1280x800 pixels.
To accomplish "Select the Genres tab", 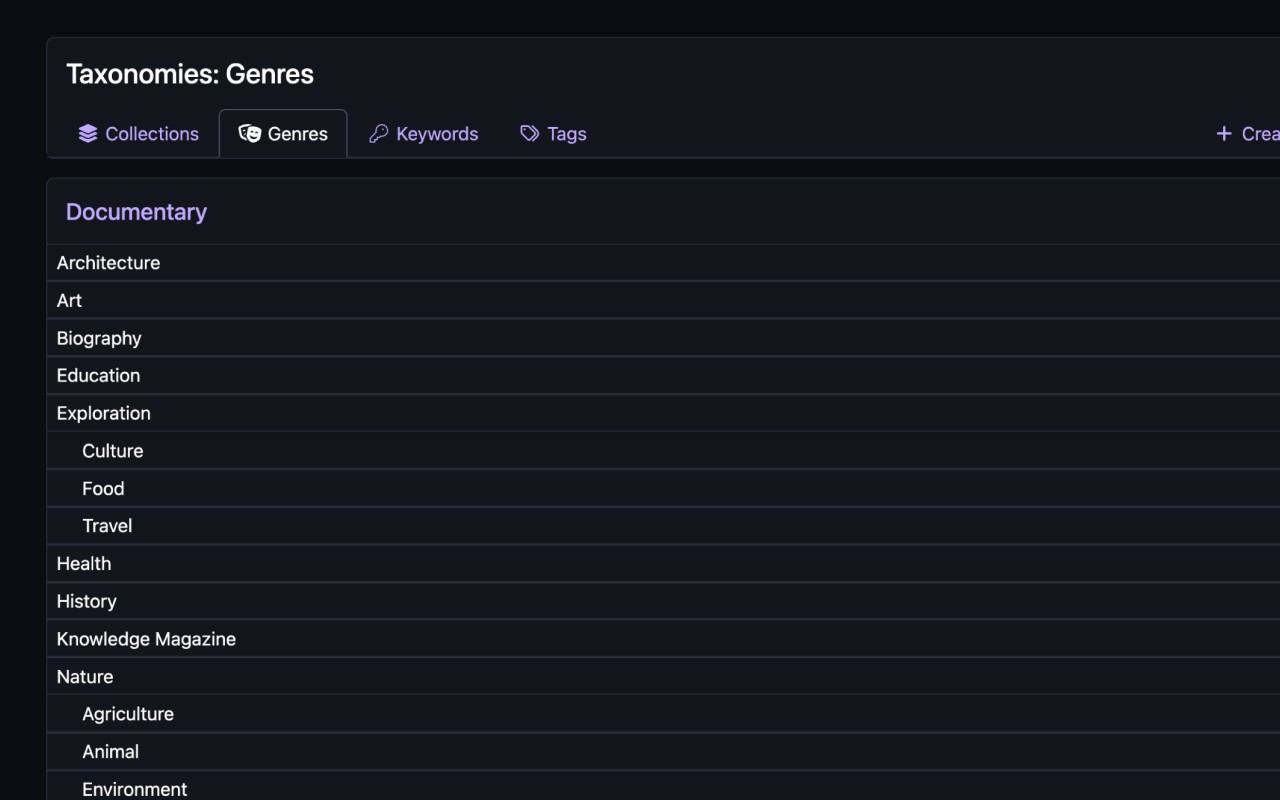I will click(x=283, y=132).
